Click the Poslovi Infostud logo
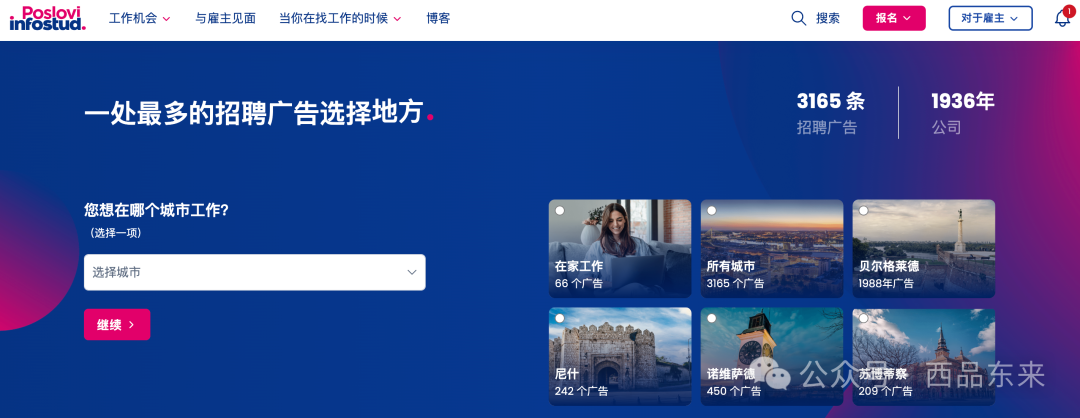 click(x=48, y=19)
